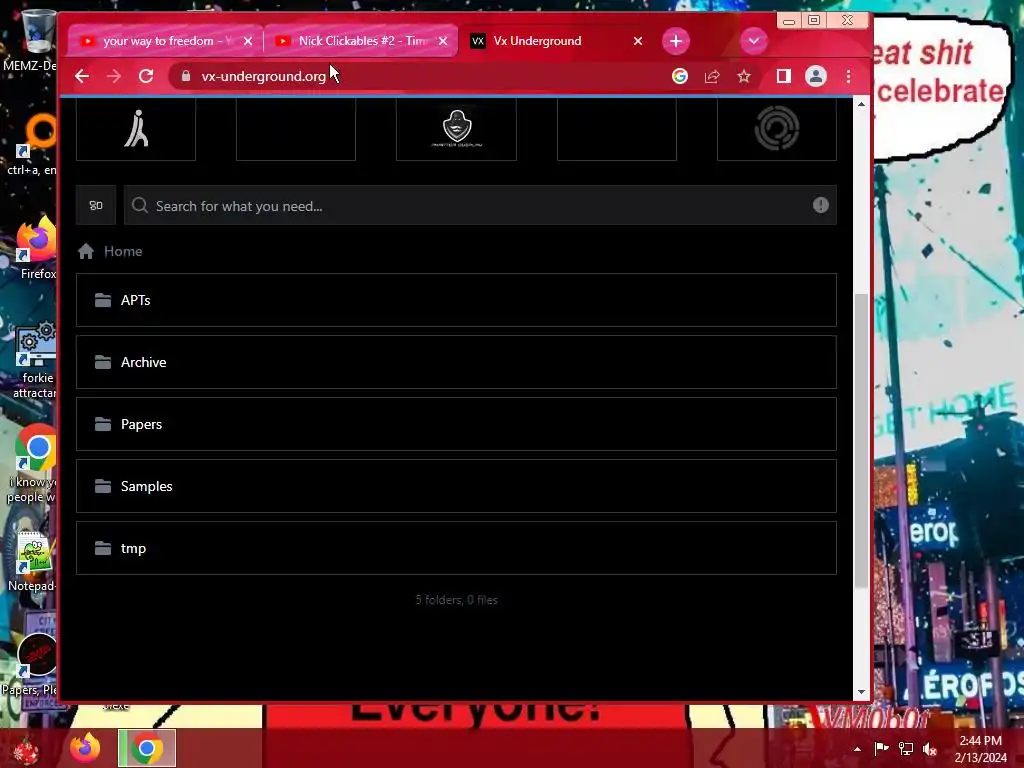
Task: Expand the tab search dropdown arrow
Action: 754,41
